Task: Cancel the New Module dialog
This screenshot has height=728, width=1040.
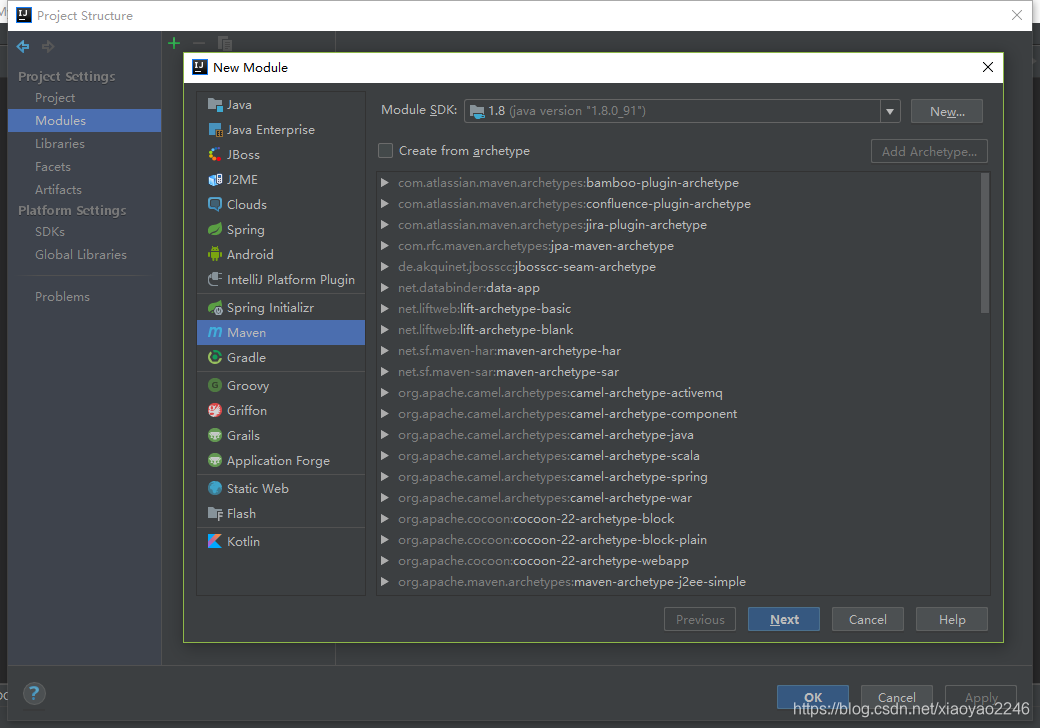Action: point(868,619)
